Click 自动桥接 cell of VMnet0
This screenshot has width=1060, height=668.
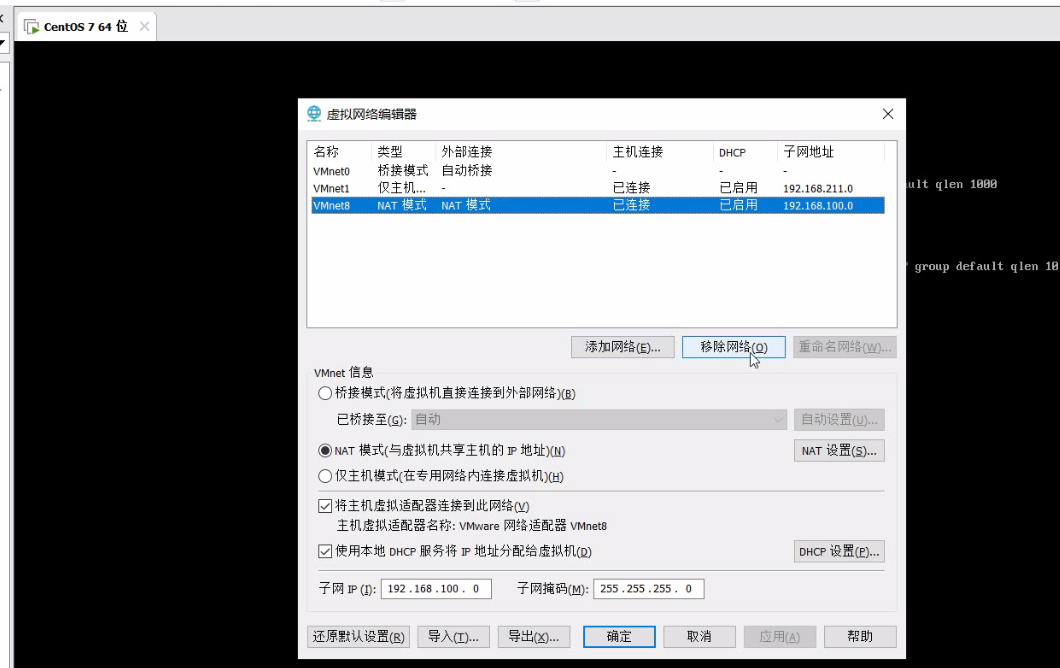pyautogui.click(x=466, y=170)
